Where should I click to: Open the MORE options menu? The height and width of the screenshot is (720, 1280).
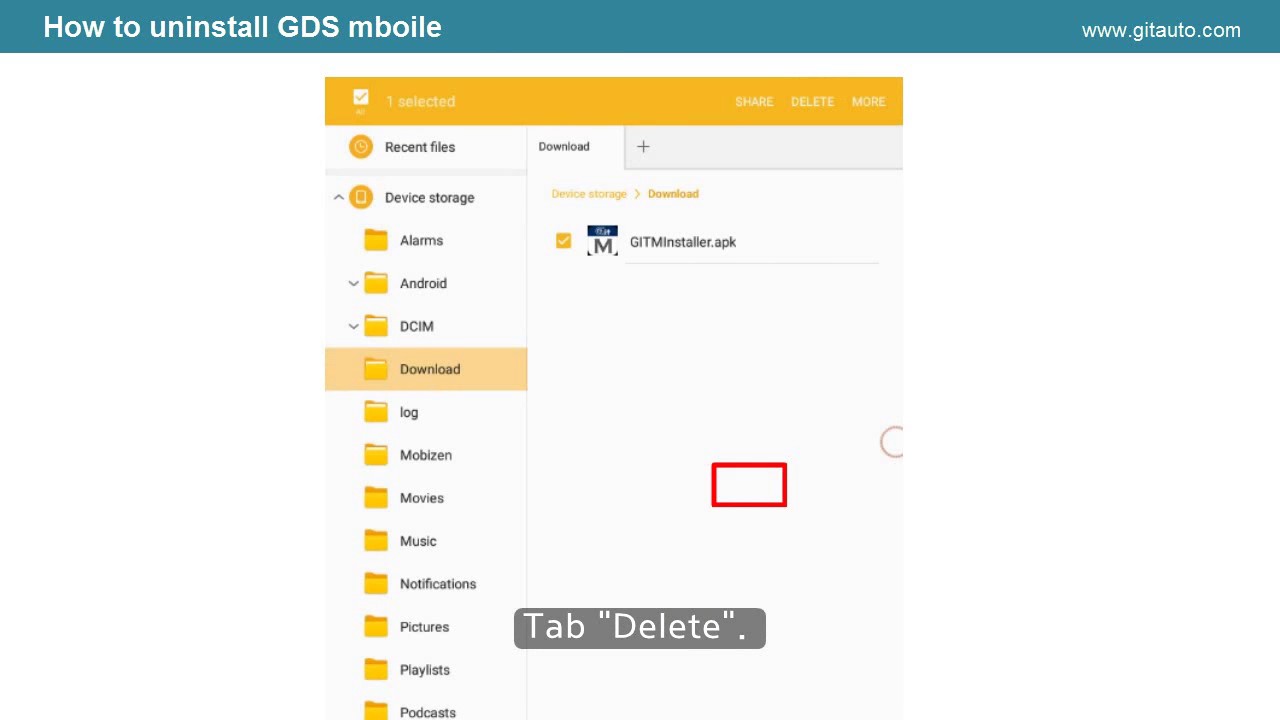click(x=868, y=102)
